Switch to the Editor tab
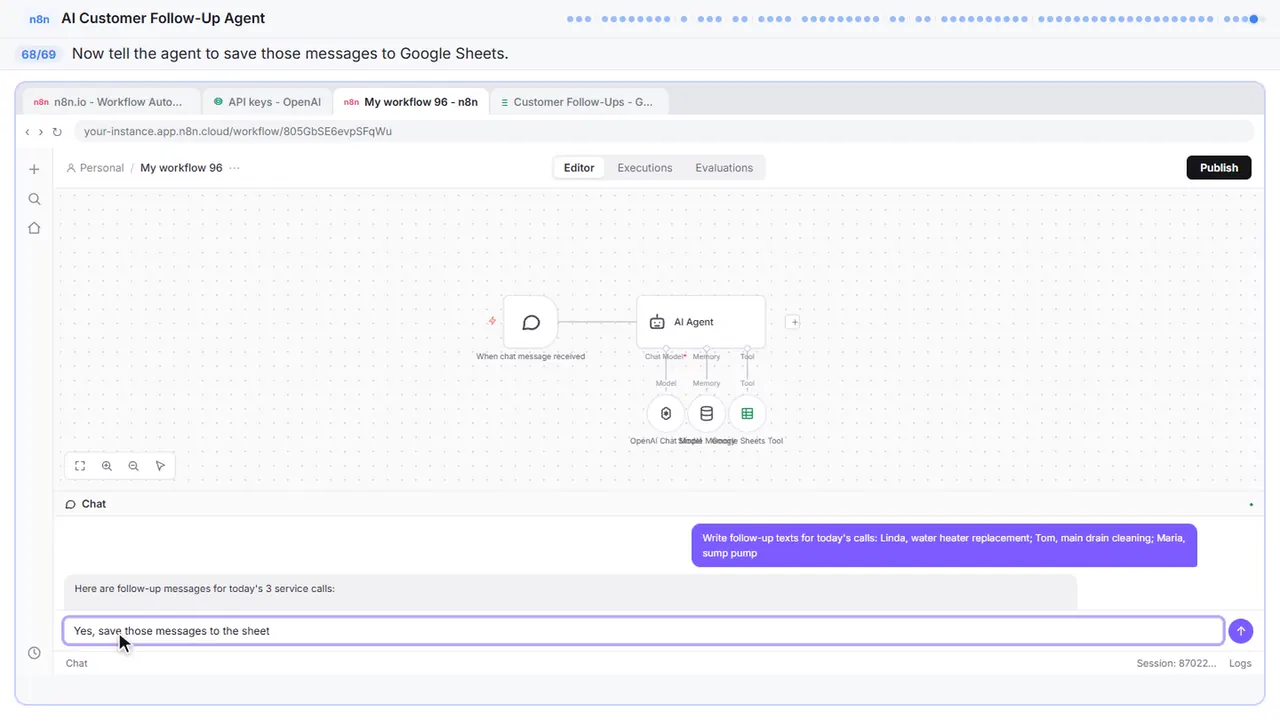 coord(579,168)
